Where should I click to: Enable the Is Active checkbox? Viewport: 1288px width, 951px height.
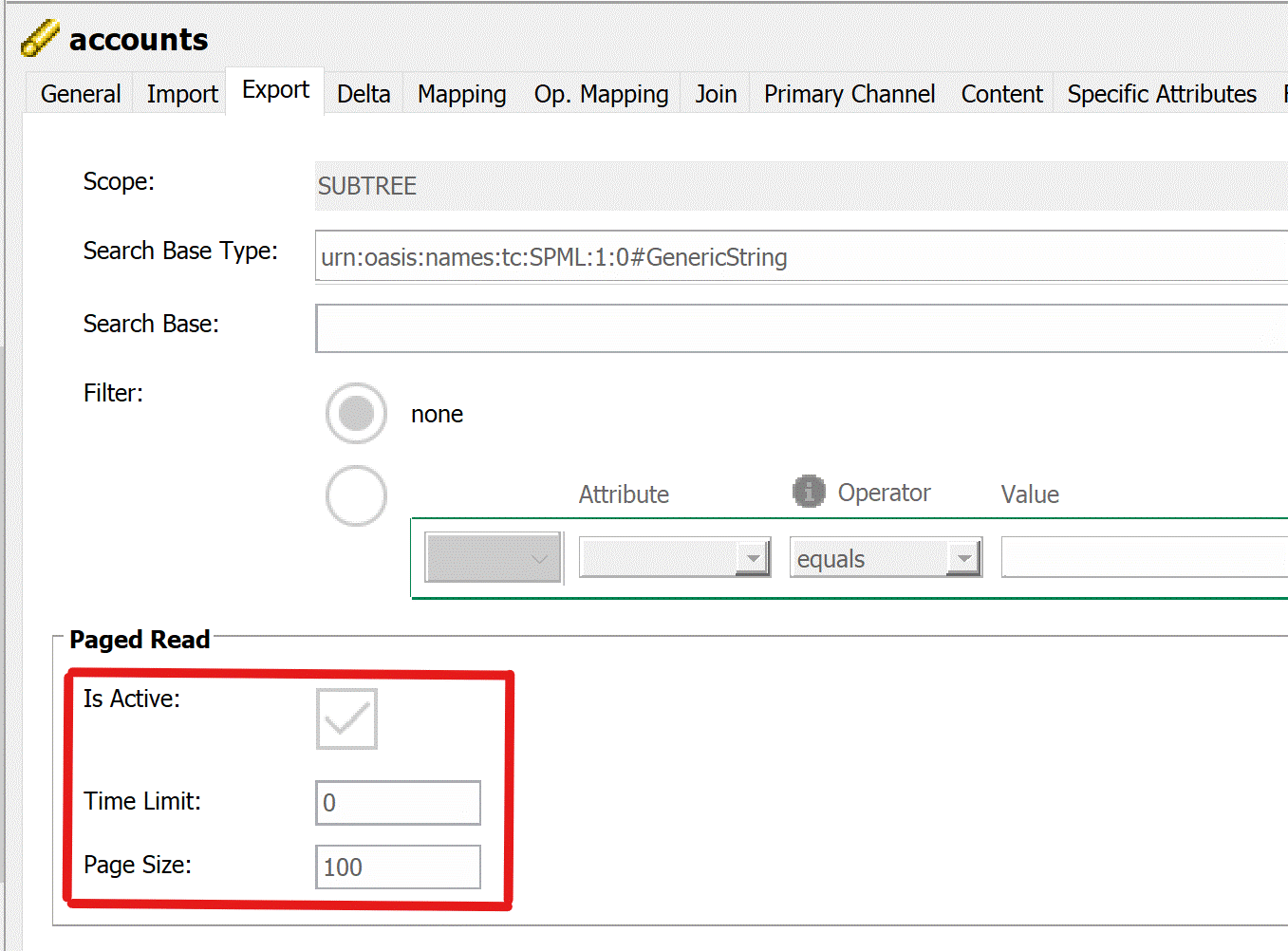pyautogui.click(x=345, y=718)
